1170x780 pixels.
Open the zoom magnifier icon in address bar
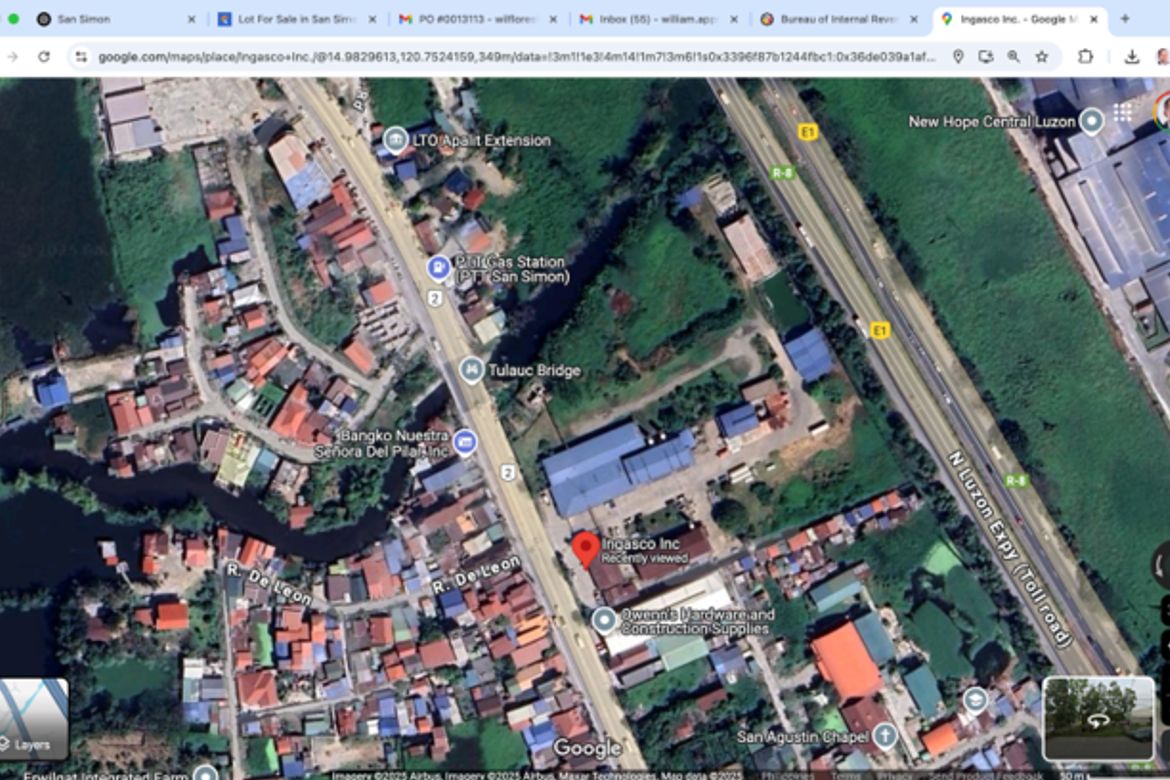[1013, 57]
